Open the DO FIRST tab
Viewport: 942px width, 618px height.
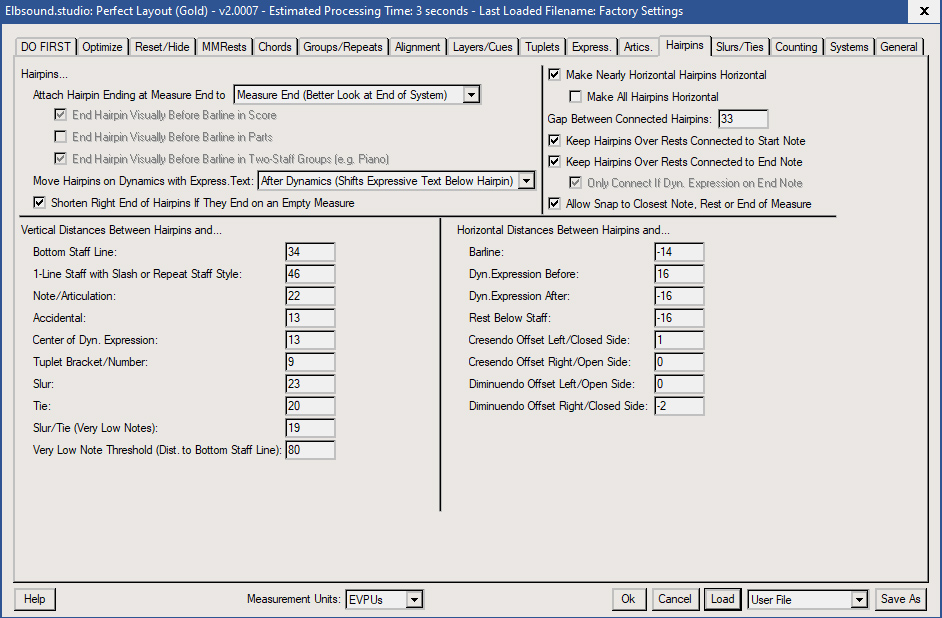[46, 47]
